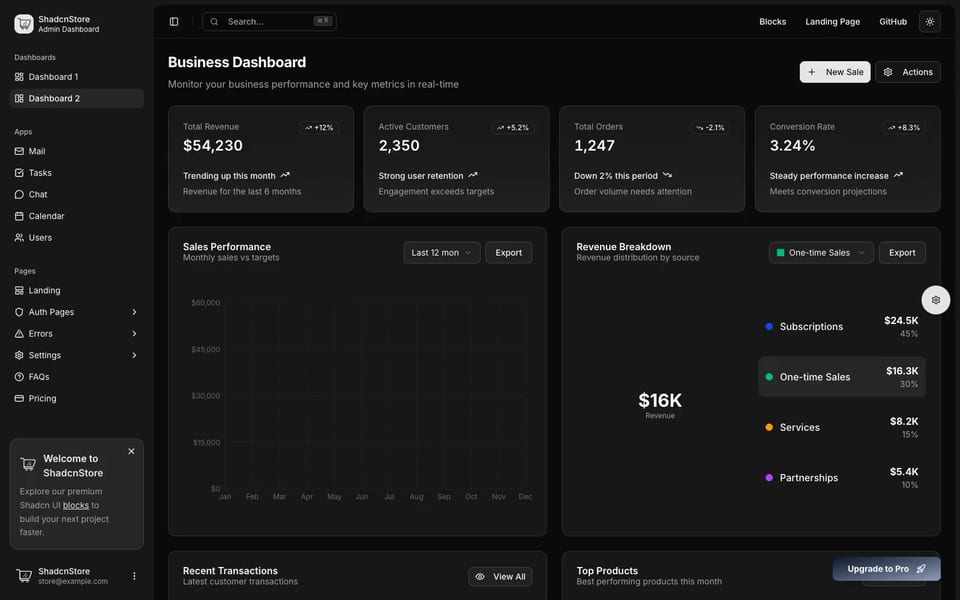Click the Mail envelope icon

[x=19, y=151]
